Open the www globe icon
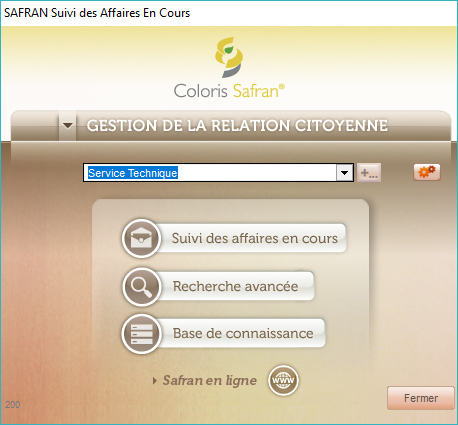The height and width of the screenshot is (425, 458). (x=283, y=380)
